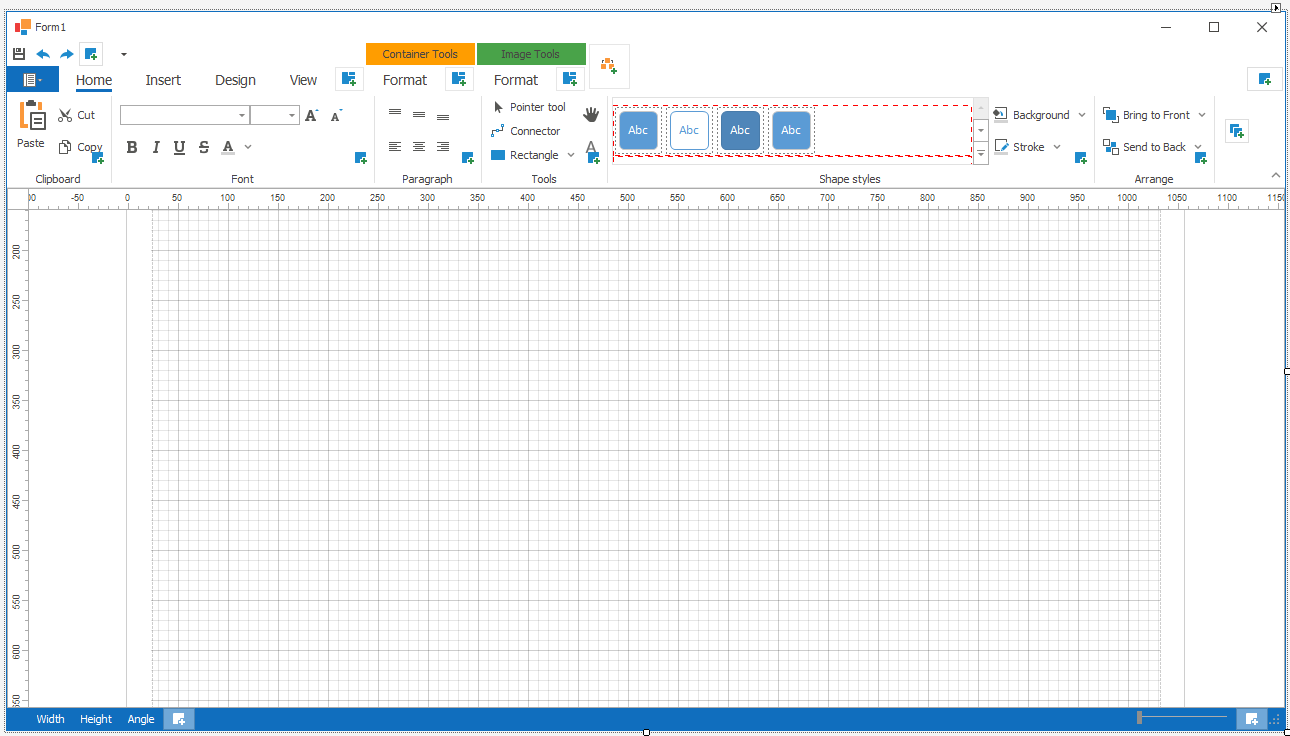This screenshot has width=1290, height=736.
Task: Select the Pan hand tool icon
Action: click(x=591, y=115)
